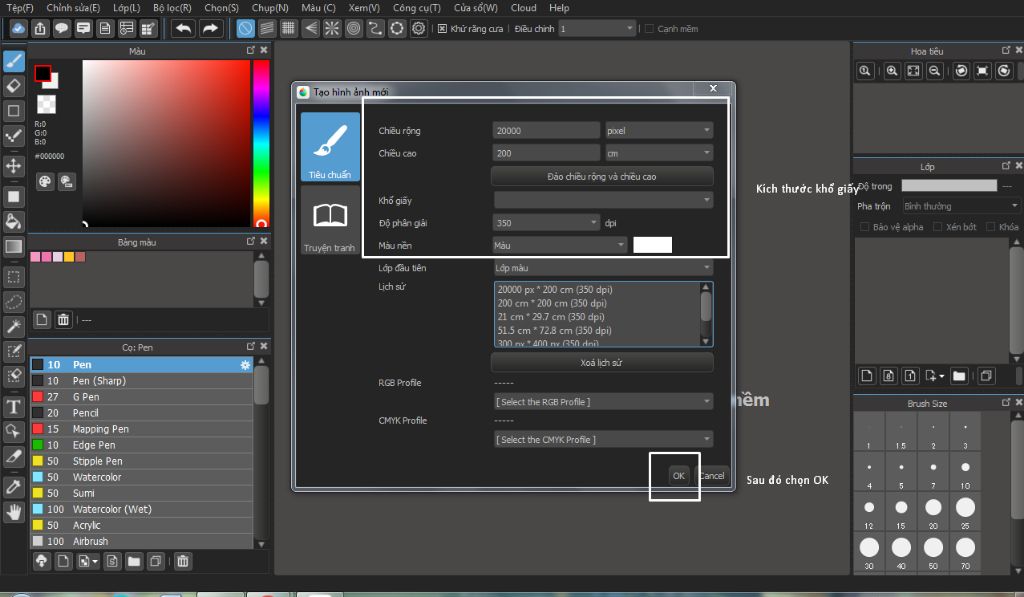Rotate canvas left in Navigator panel
1024x597 pixels.
pyautogui.click(x=961, y=71)
